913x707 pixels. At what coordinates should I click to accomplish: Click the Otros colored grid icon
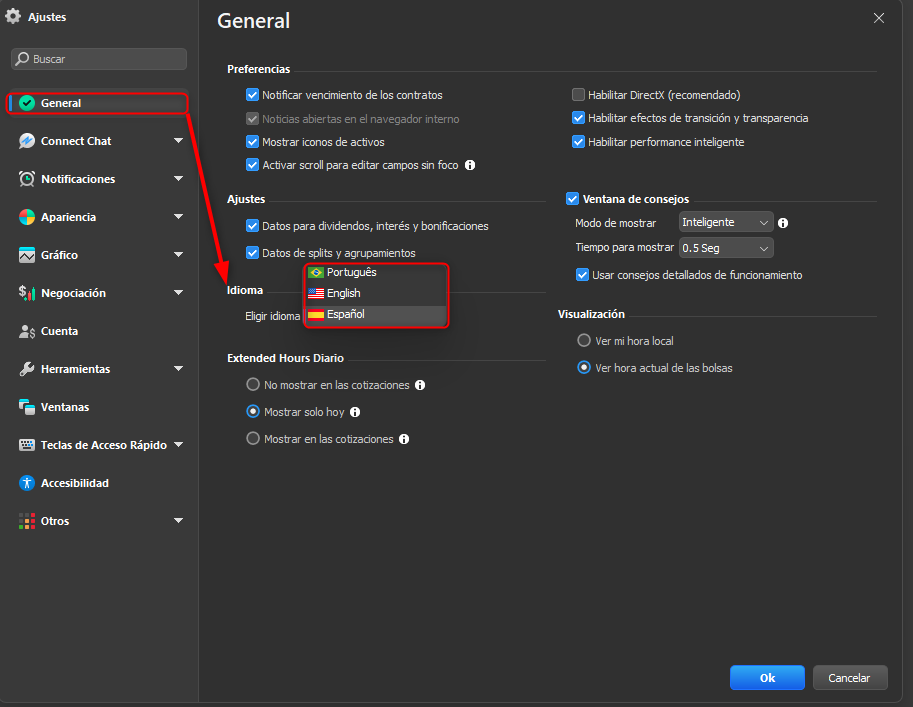coord(27,521)
